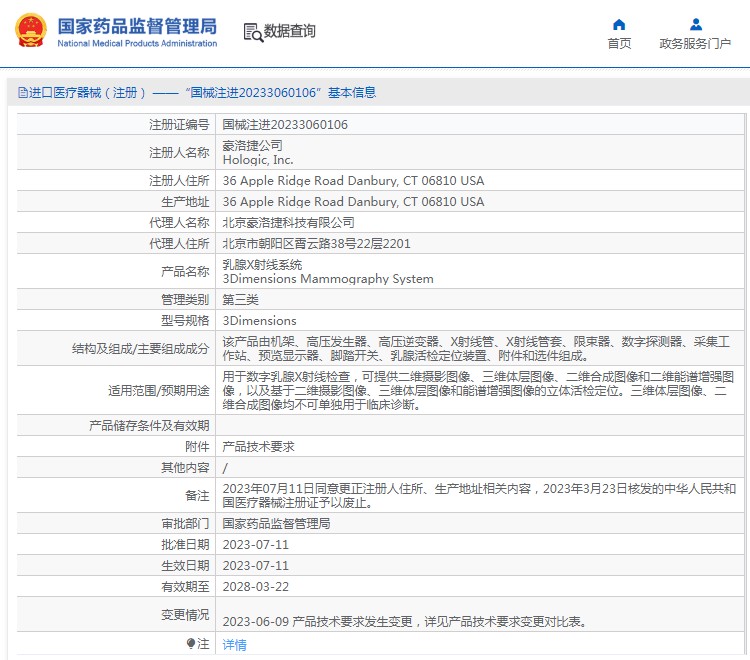
Task: Click the 数据查询 magnifier document icon
Action: pyautogui.click(x=253, y=32)
